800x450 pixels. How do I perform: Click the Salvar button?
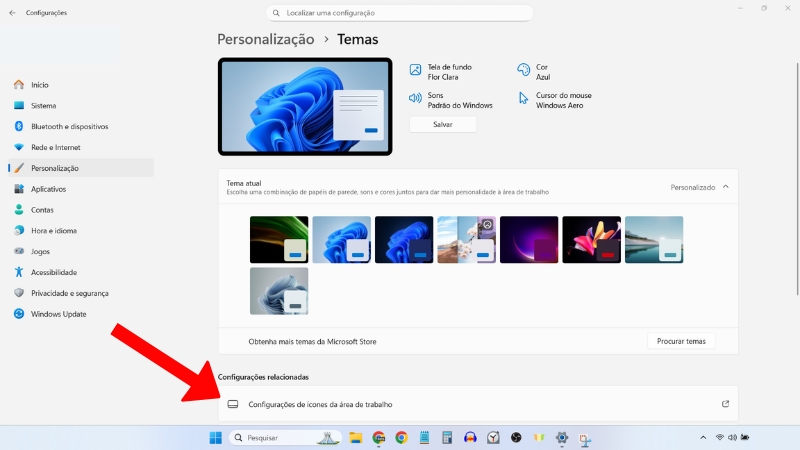point(443,125)
